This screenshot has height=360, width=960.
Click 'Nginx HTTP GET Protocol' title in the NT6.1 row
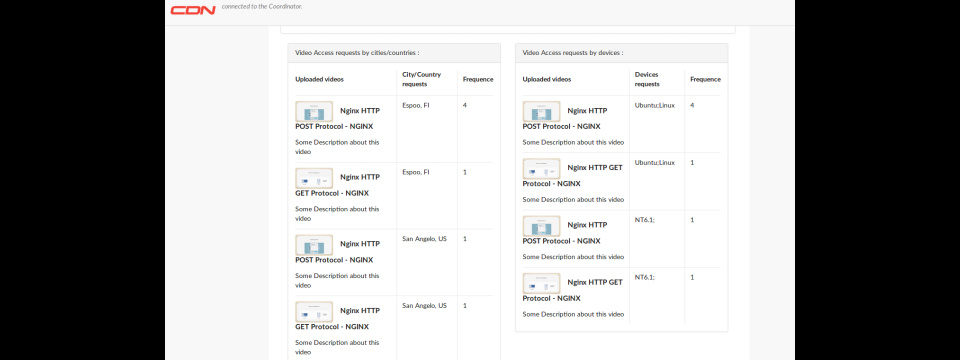572,290
